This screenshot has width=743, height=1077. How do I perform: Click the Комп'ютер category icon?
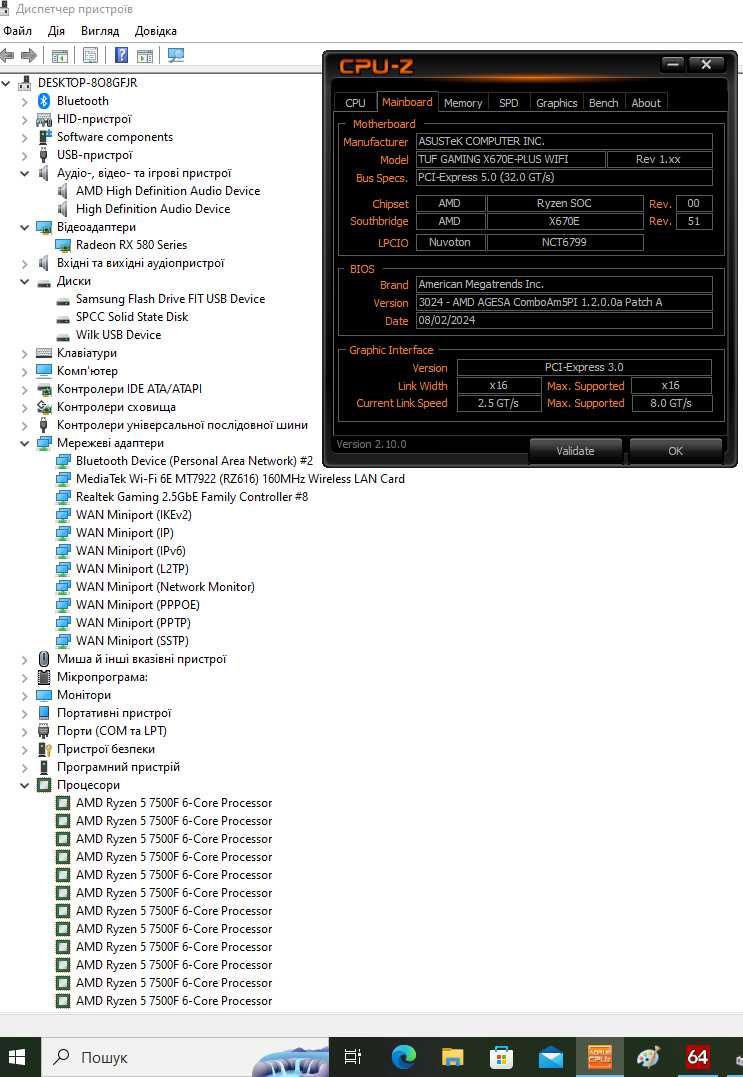tap(44, 371)
